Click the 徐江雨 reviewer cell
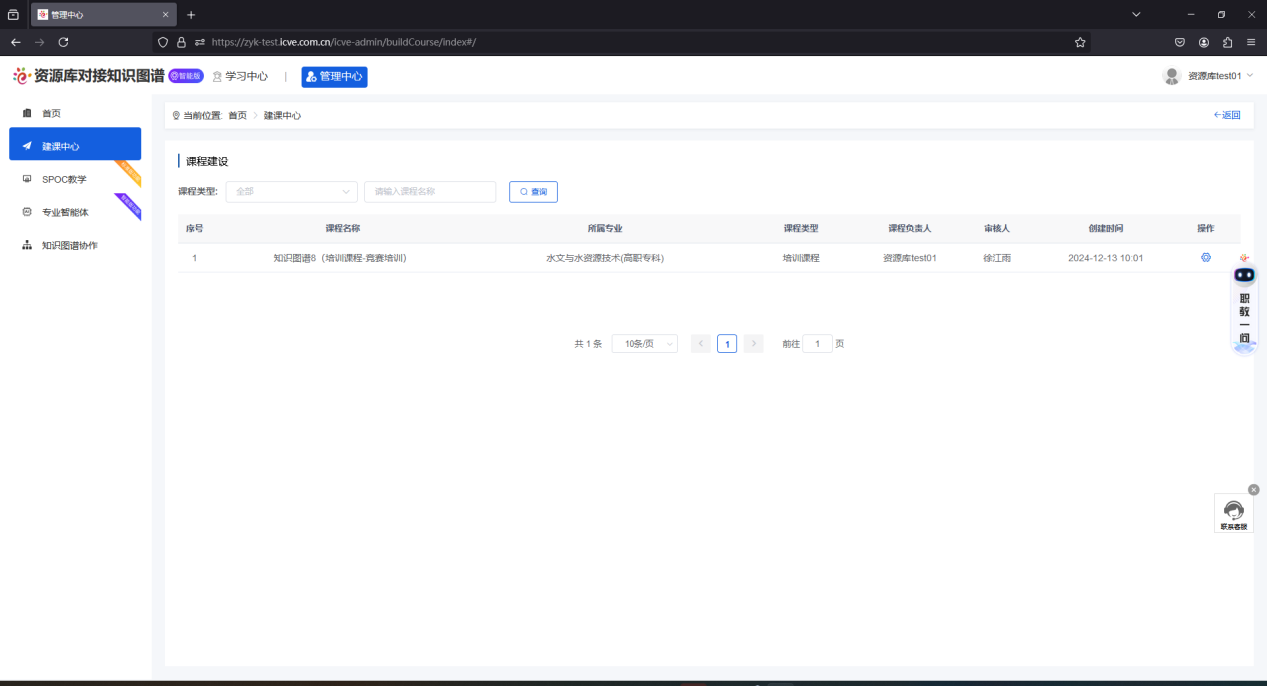Screen dimensions: 1267x686 [x=997, y=258]
